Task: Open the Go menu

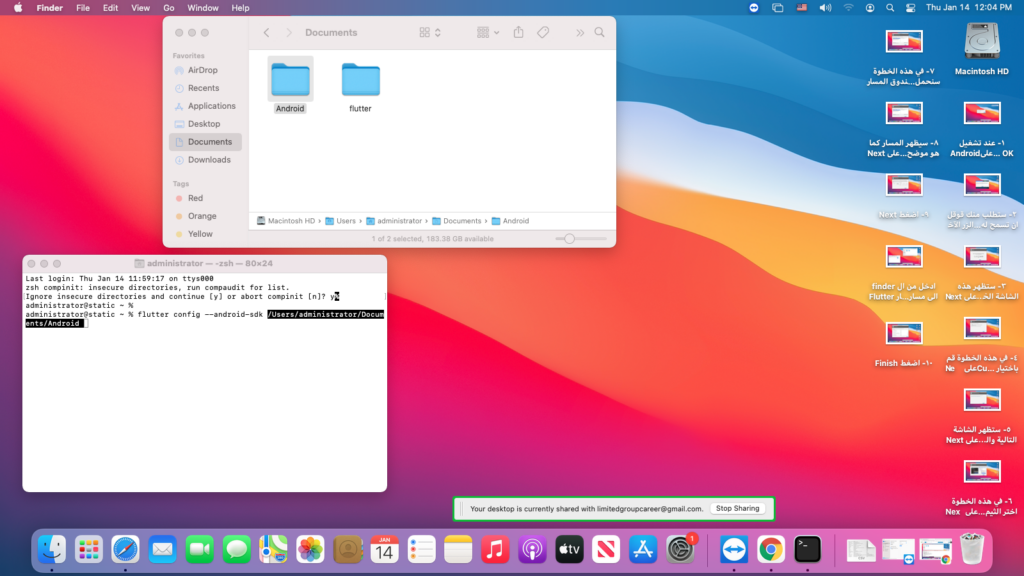Action: (x=168, y=8)
